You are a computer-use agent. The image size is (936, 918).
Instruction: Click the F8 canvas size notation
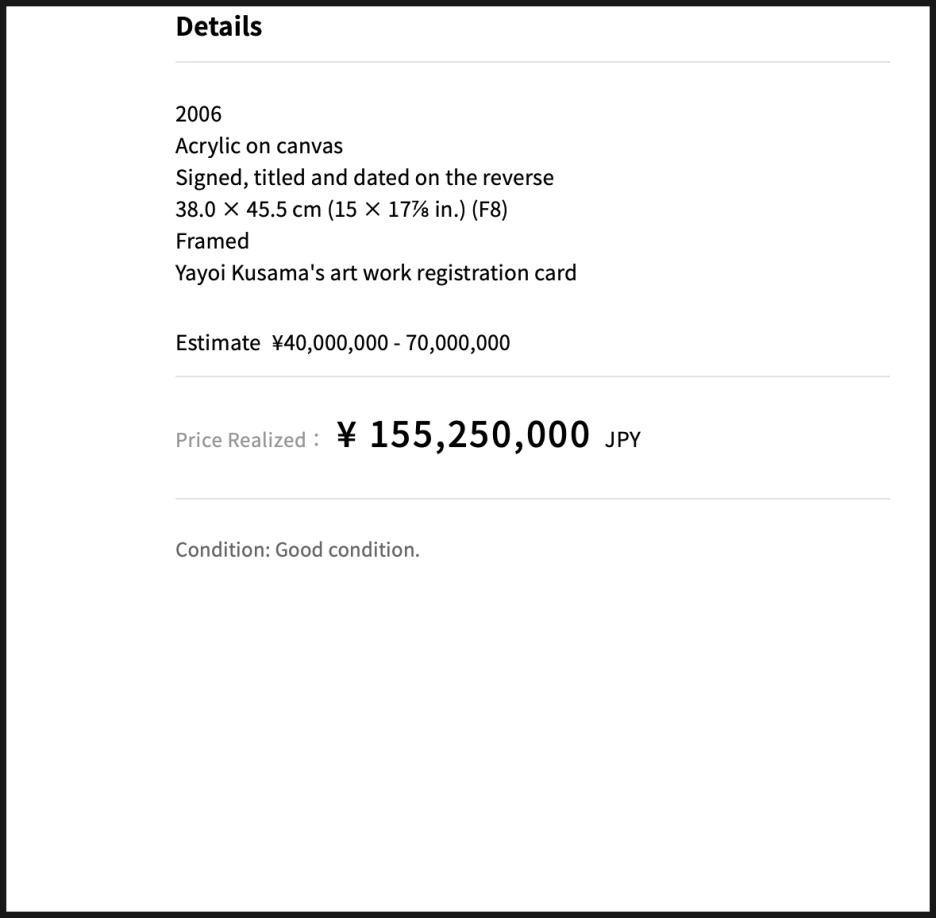point(489,210)
